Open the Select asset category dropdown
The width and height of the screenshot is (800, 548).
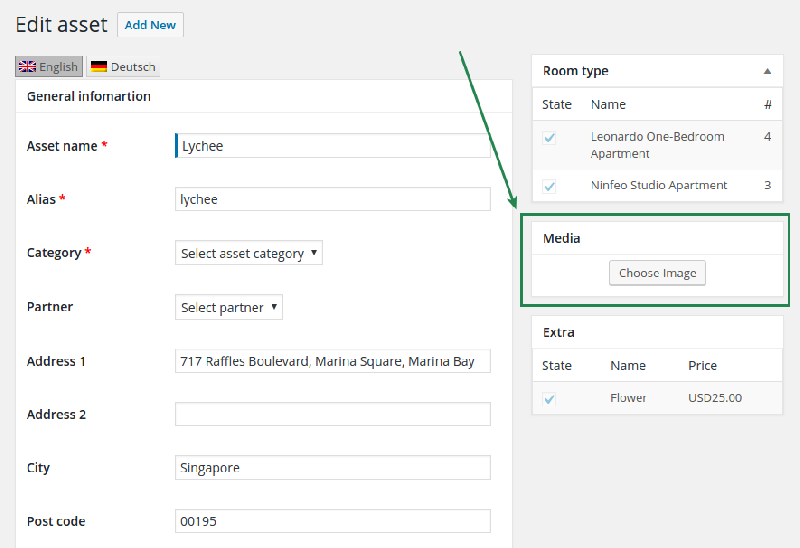[249, 254]
